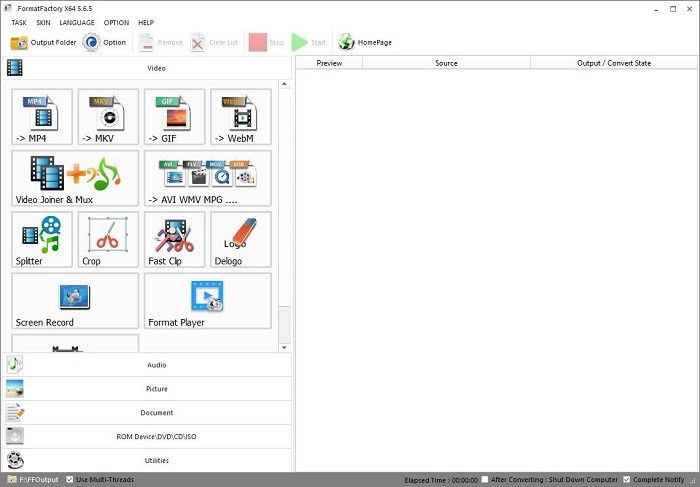Expand the Picture category
This screenshot has height=487, width=700.
(147, 389)
